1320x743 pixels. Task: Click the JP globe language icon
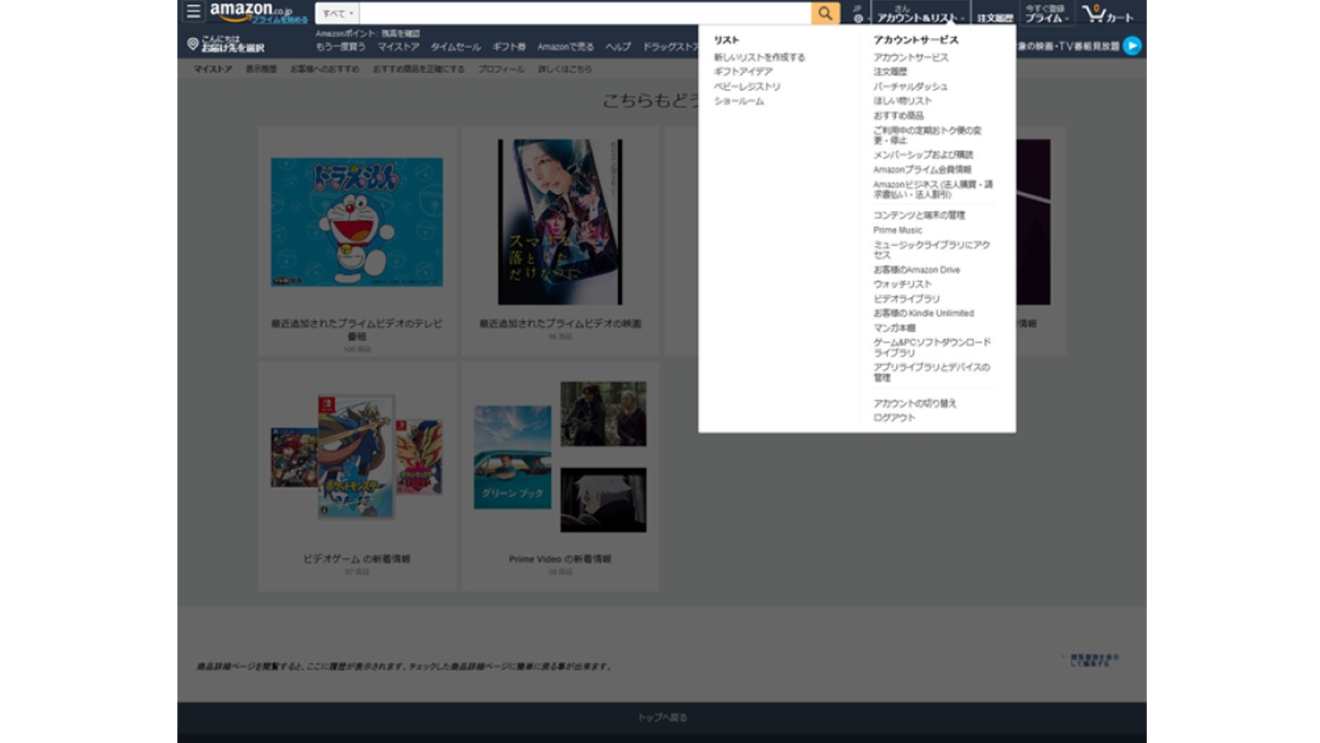pyautogui.click(x=858, y=14)
